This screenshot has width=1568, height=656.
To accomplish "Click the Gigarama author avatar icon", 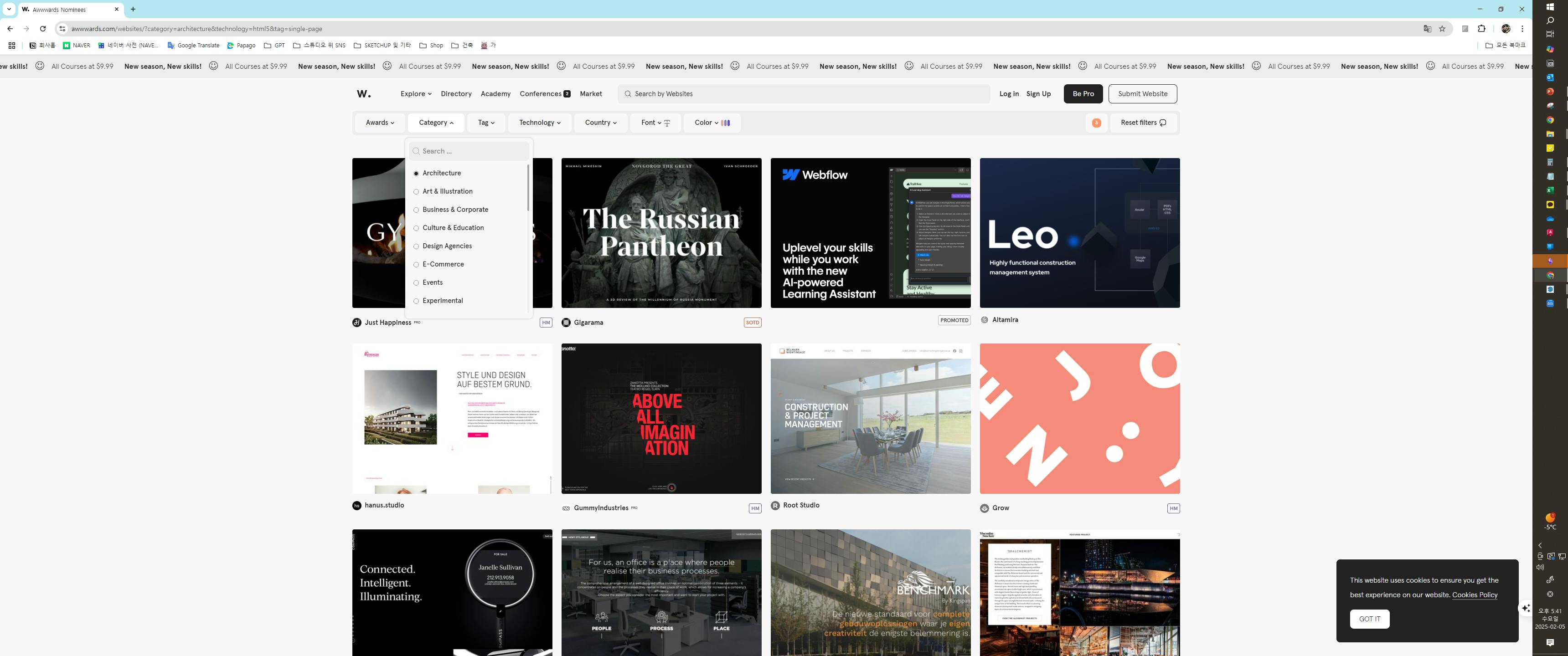I will [x=566, y=323].
